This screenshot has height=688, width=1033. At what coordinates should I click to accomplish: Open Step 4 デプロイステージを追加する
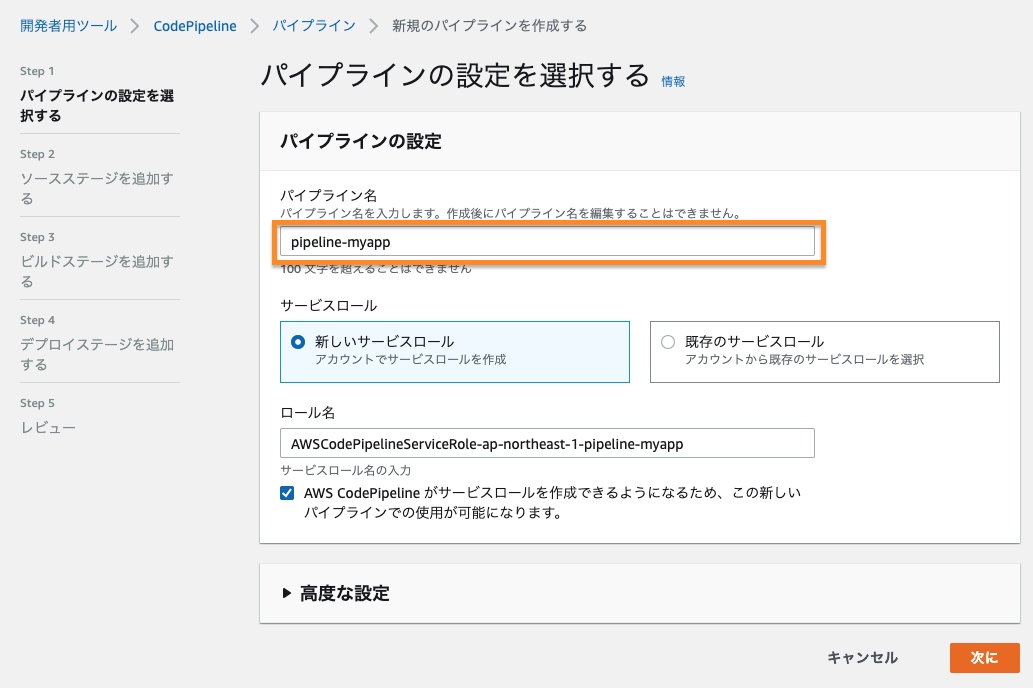click(x=97, y=354)
